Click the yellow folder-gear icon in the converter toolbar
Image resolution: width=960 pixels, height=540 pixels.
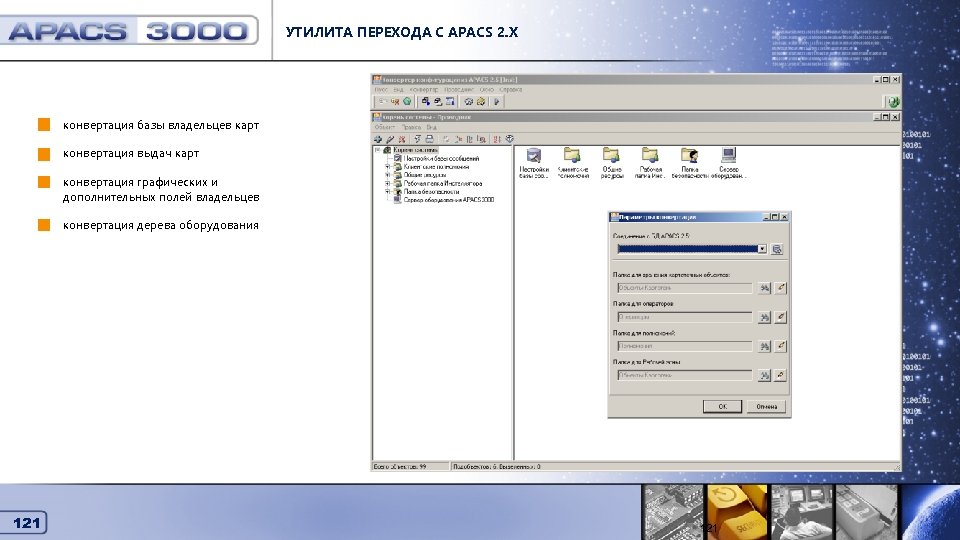point(481,102)
